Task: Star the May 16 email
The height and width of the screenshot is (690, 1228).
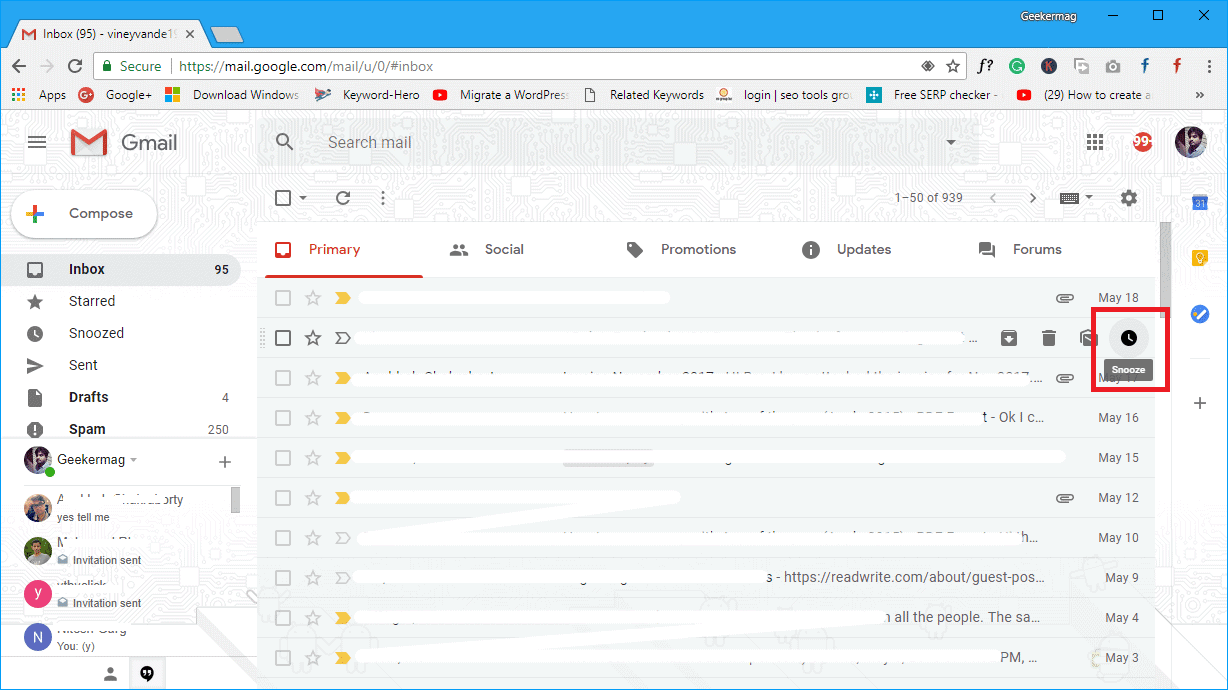Action: [x=313, y=417]
